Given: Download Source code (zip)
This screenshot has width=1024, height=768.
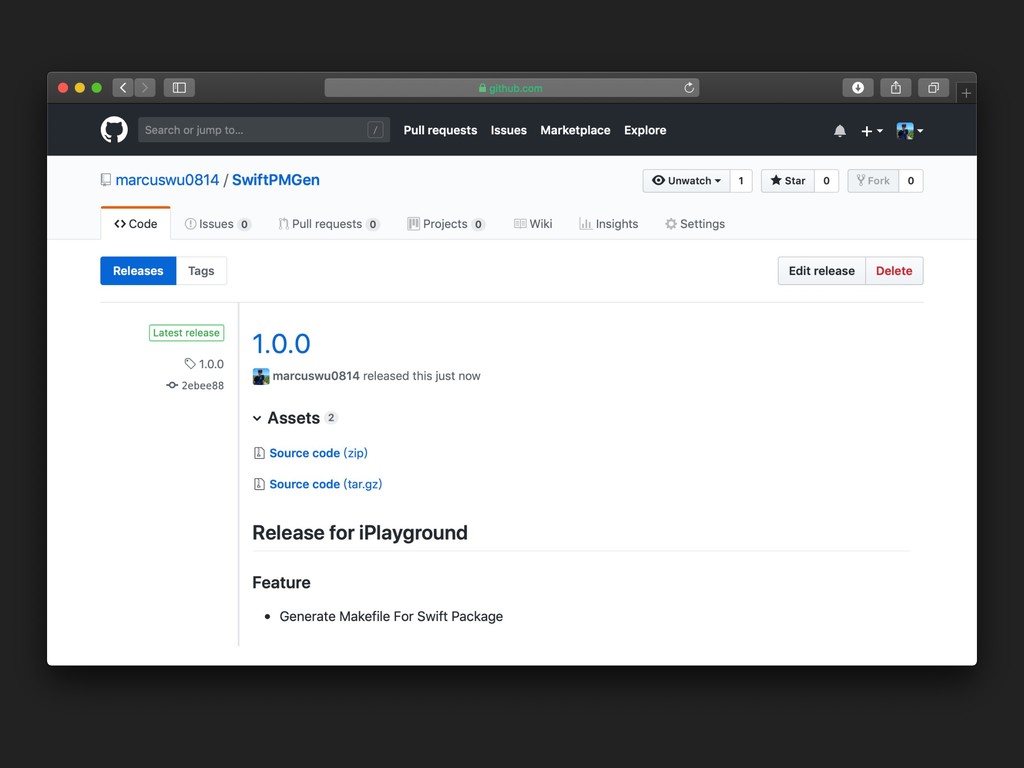Looking at the screenshot, I should pos(319,453).
